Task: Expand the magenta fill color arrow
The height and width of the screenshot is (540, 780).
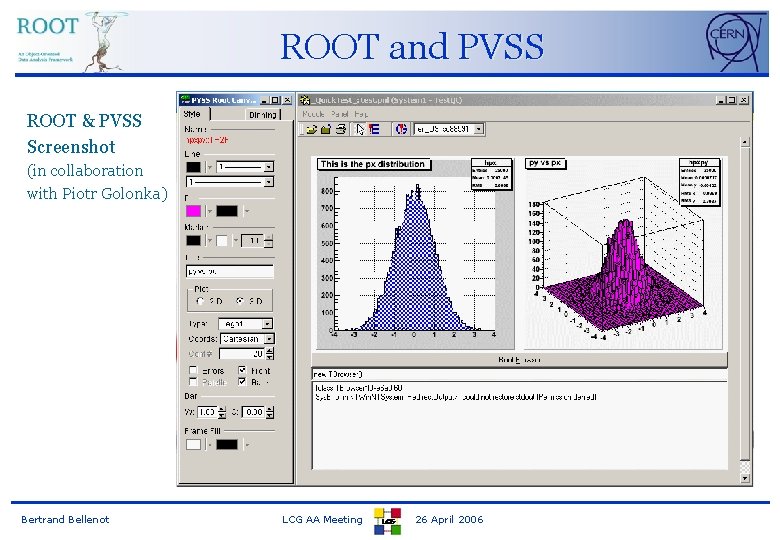Action: click(x=209, y=211)
